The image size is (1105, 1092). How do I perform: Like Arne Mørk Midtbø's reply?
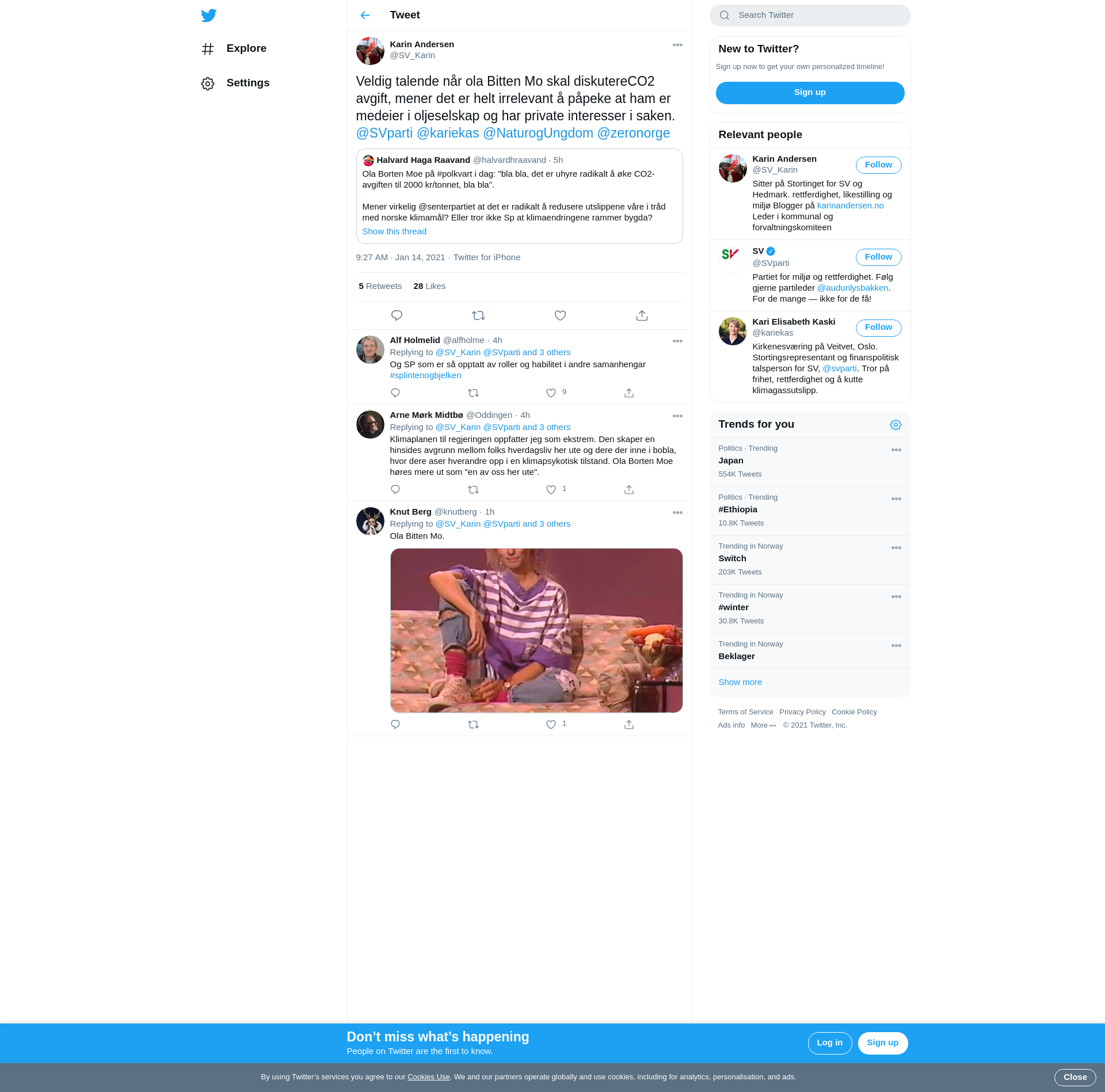[x=551, y=490]
